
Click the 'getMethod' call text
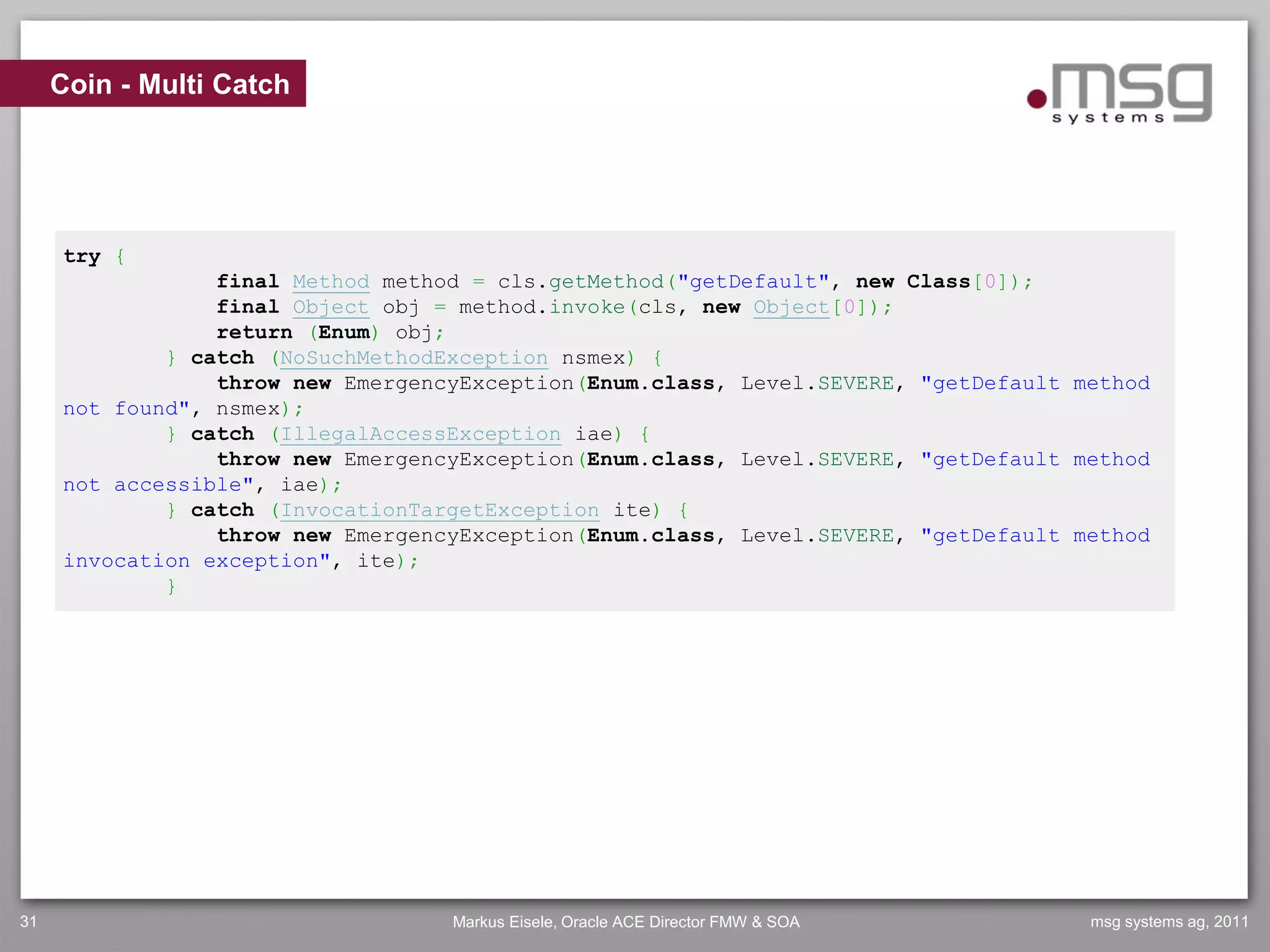coord(606,282)
